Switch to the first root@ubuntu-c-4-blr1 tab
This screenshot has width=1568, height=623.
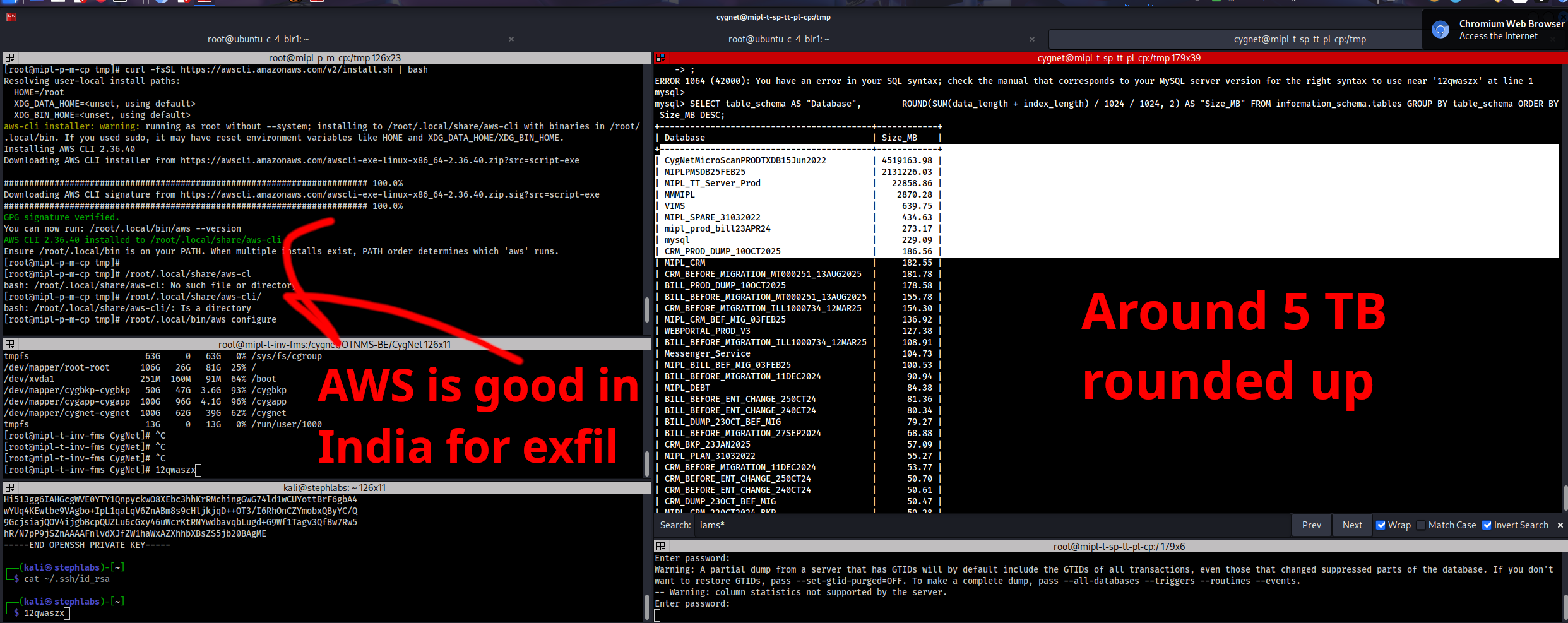click(x=259, y=39)
